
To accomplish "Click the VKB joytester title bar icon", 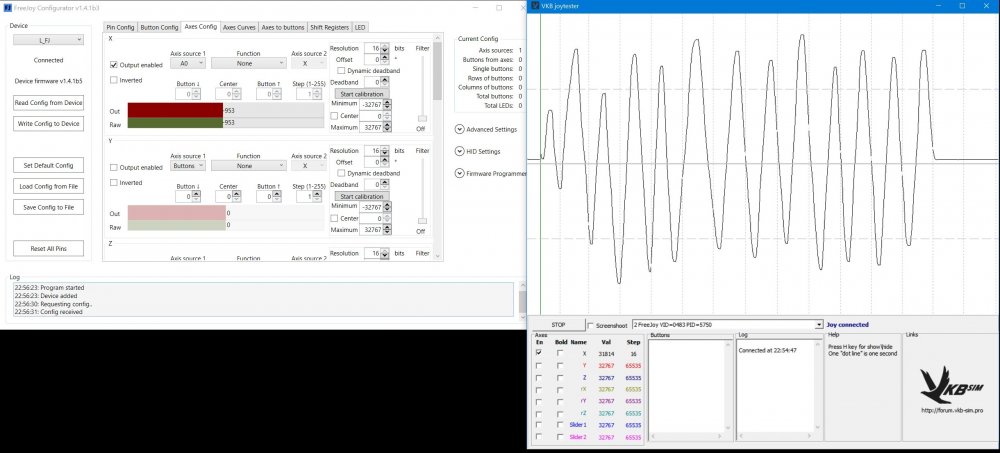I will [534, 5].
